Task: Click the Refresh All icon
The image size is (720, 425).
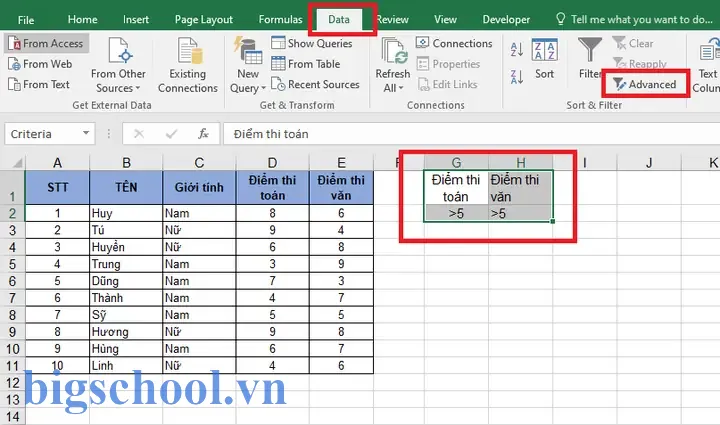Action: pyautogui.click(x=393, y=51)
